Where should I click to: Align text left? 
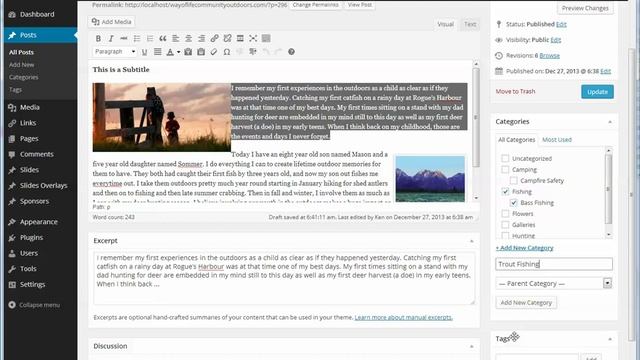176,38
